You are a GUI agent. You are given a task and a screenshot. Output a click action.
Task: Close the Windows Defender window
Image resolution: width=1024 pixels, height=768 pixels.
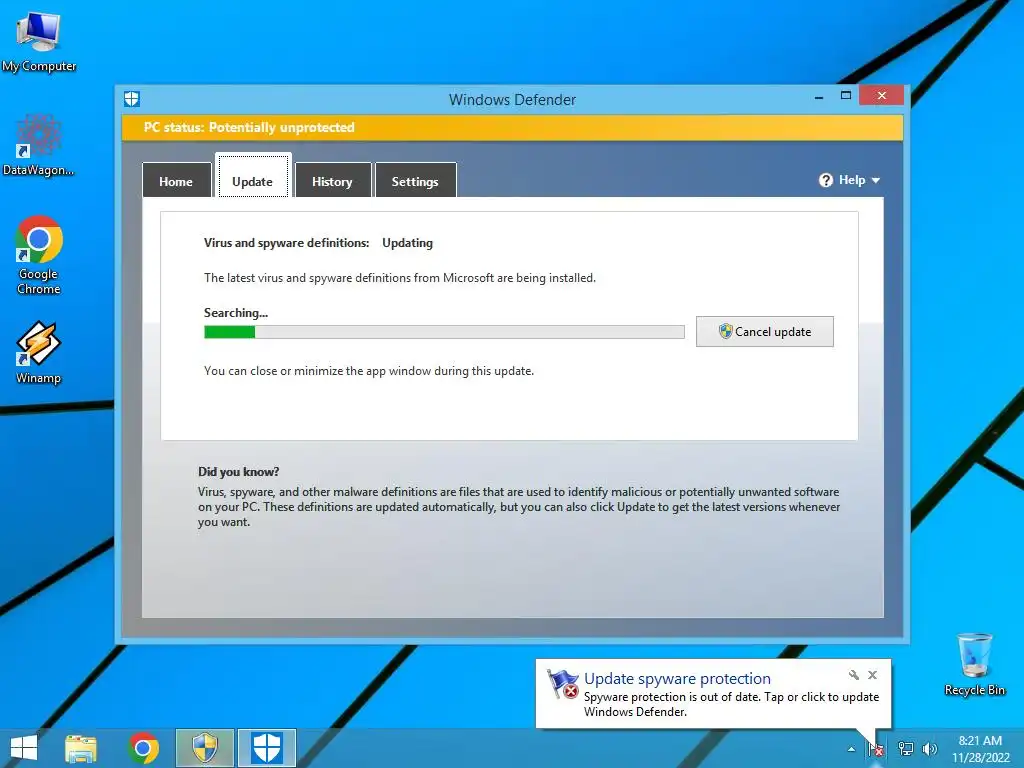(882, 95)
